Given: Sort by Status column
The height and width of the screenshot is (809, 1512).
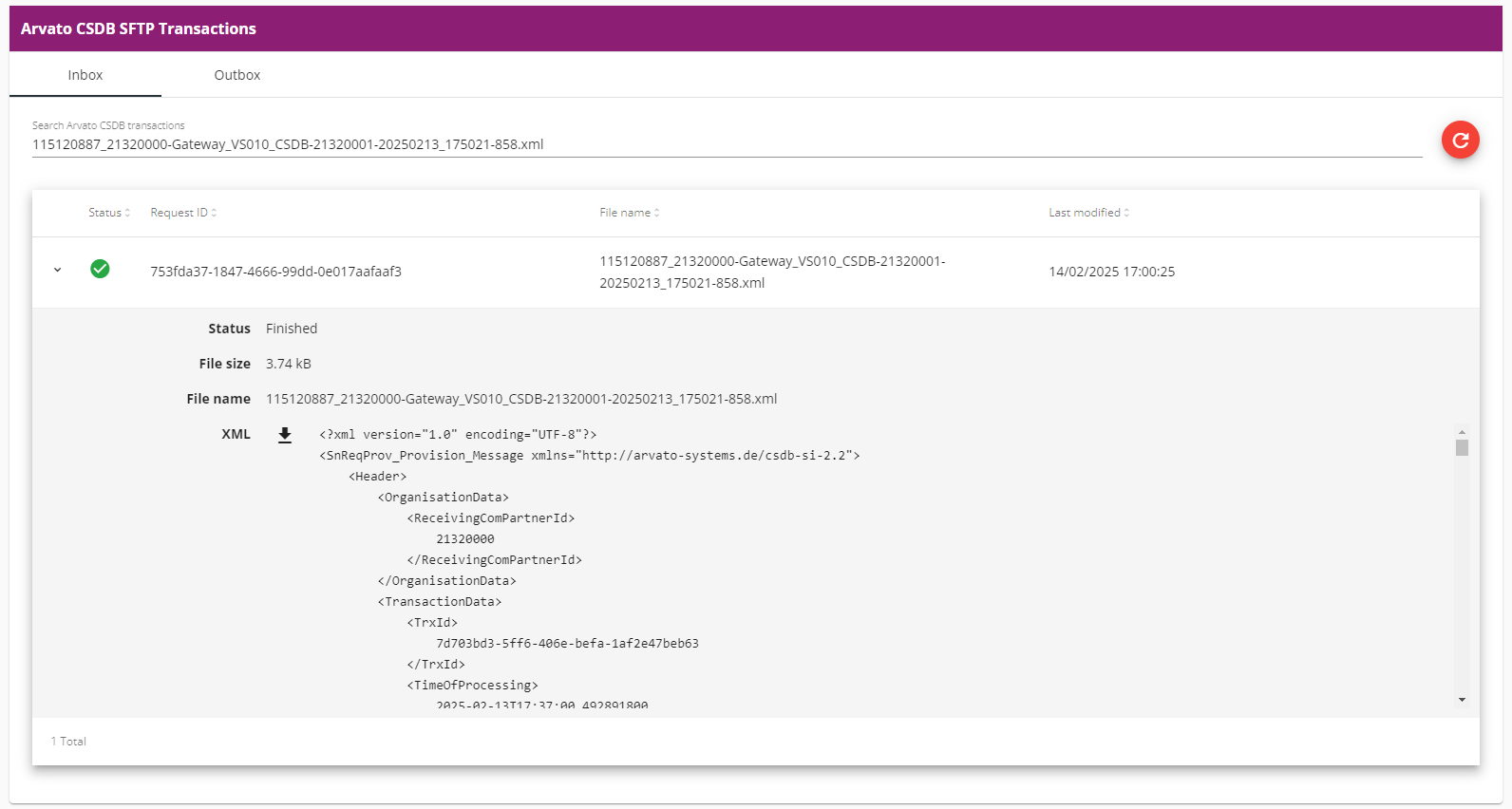Looking at the screenshot, I should tap(109, 213).
